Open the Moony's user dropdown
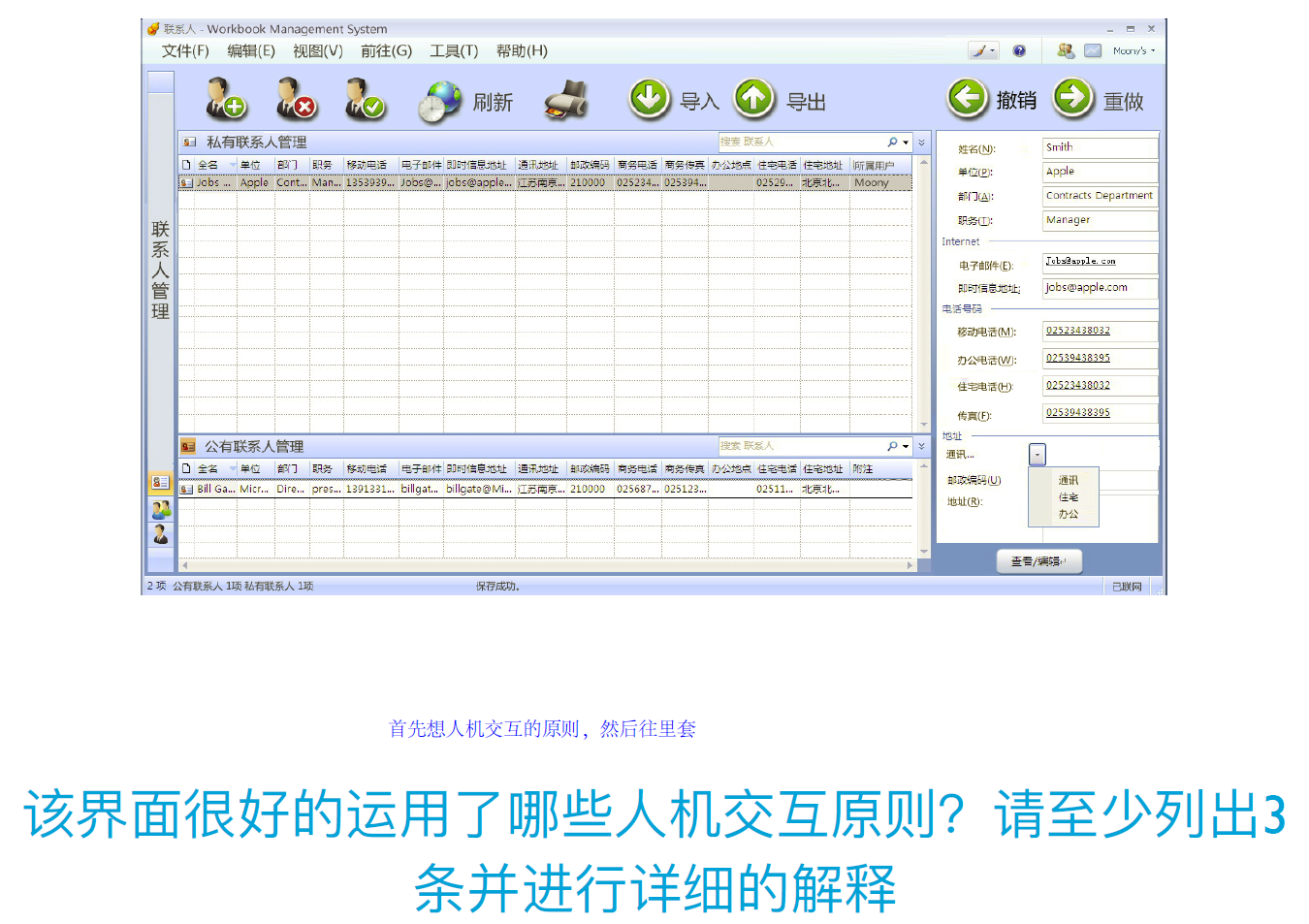This screenshot has width=1309, height=924. (1133, 50)
